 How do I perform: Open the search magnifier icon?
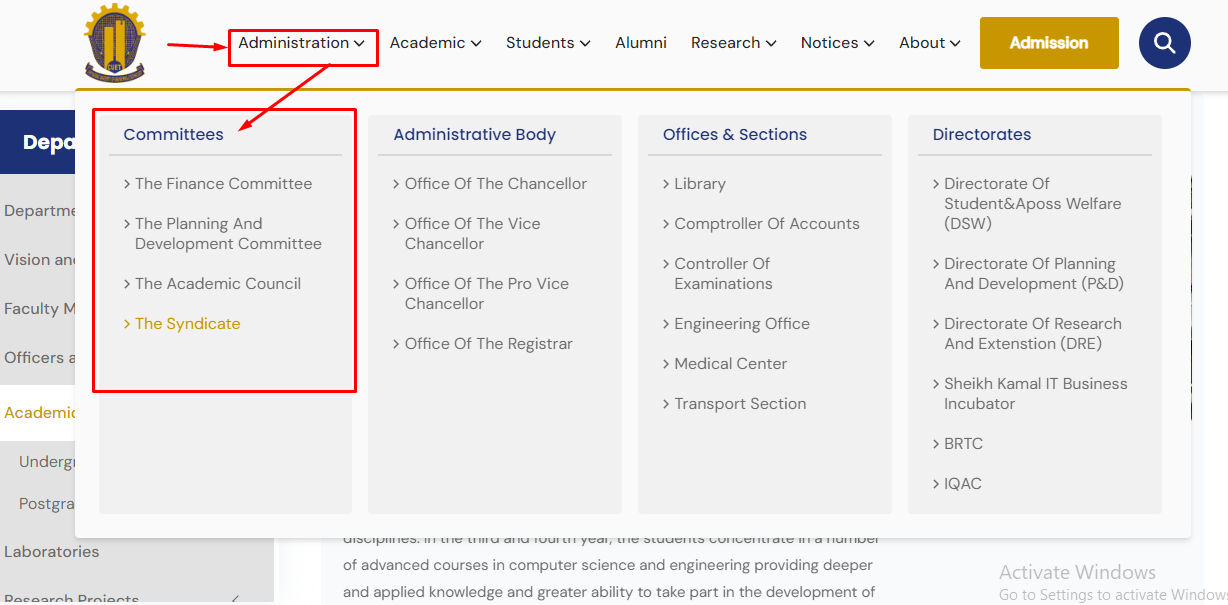pyautogui.click(x=1164, y=43)
